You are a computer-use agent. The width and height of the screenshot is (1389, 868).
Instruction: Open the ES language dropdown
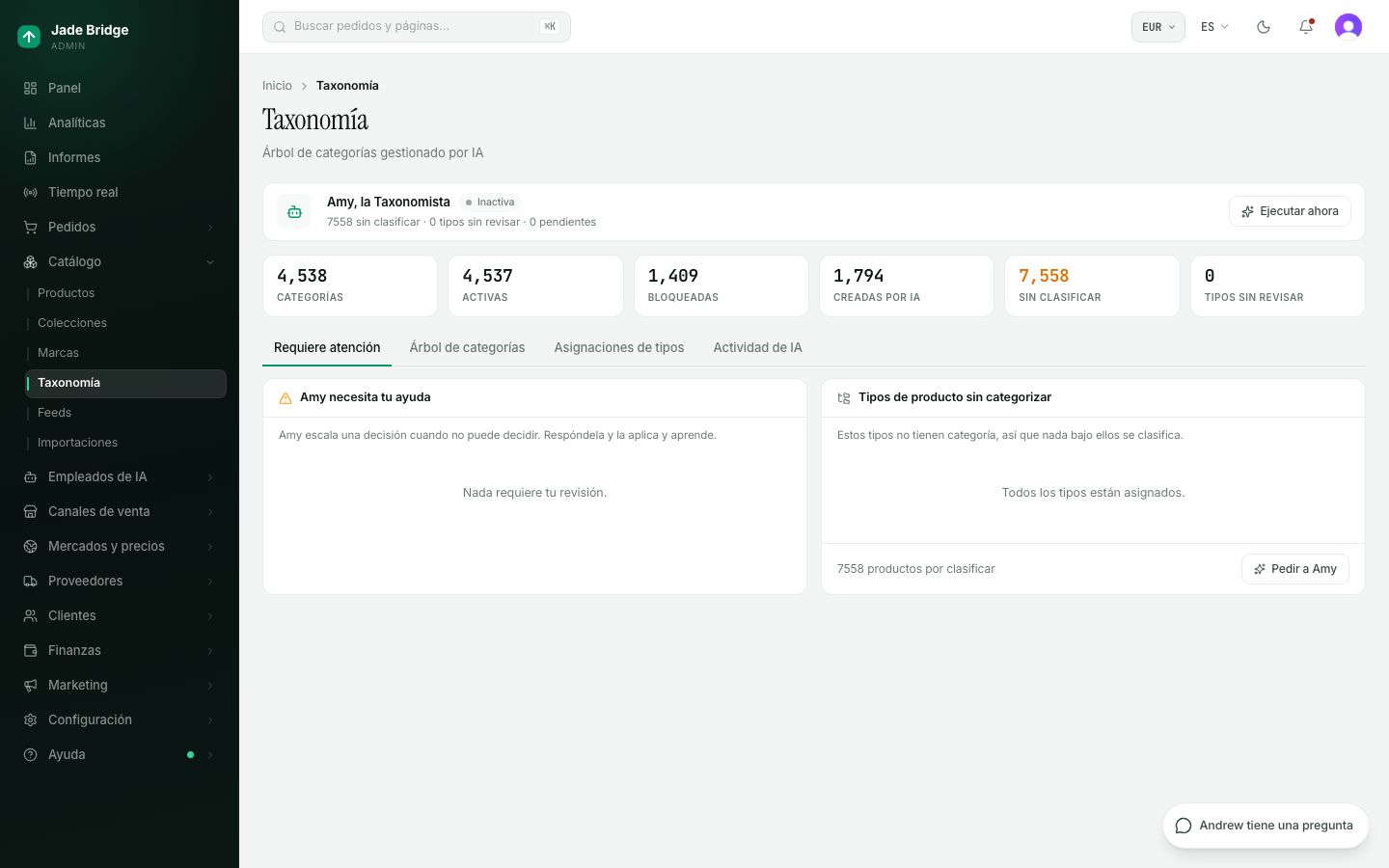pyautogui.click(x=1214, y=27)
